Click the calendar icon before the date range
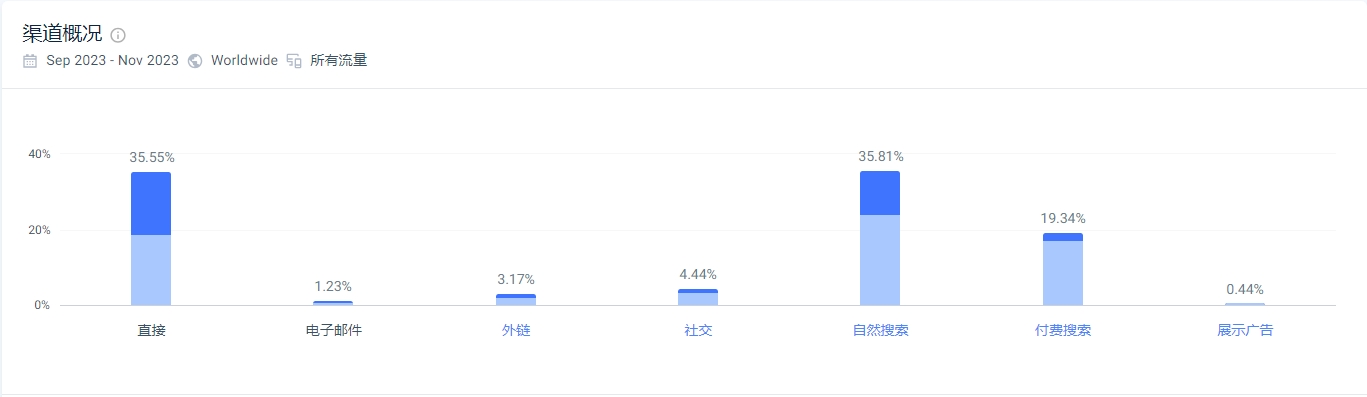 pyautogui.click(x=30, y=61)
